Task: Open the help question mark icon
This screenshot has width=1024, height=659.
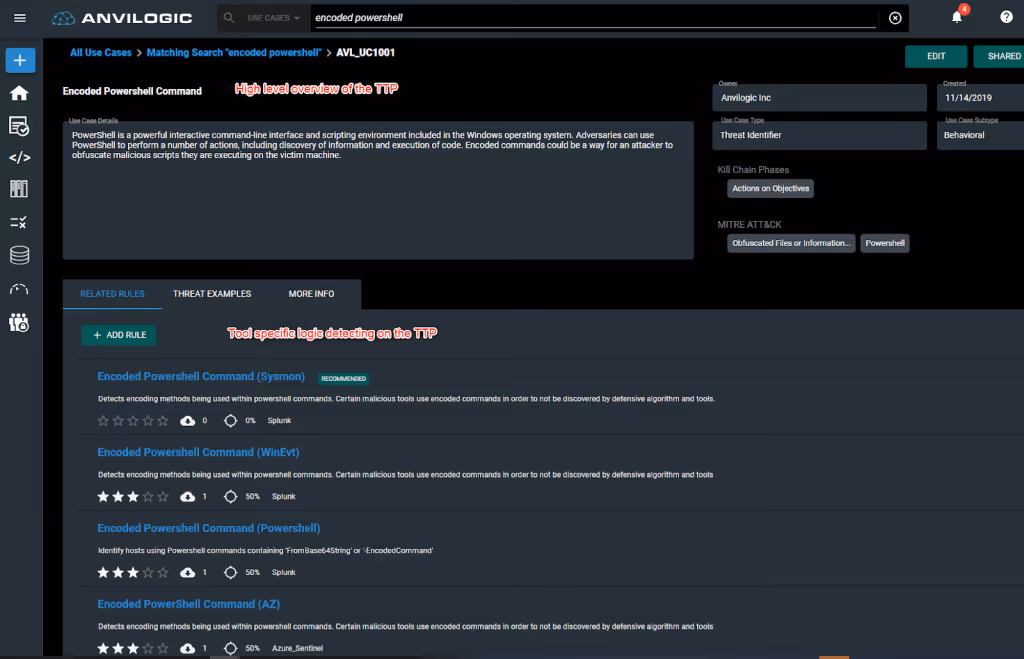Action: tap(1006, 17)
